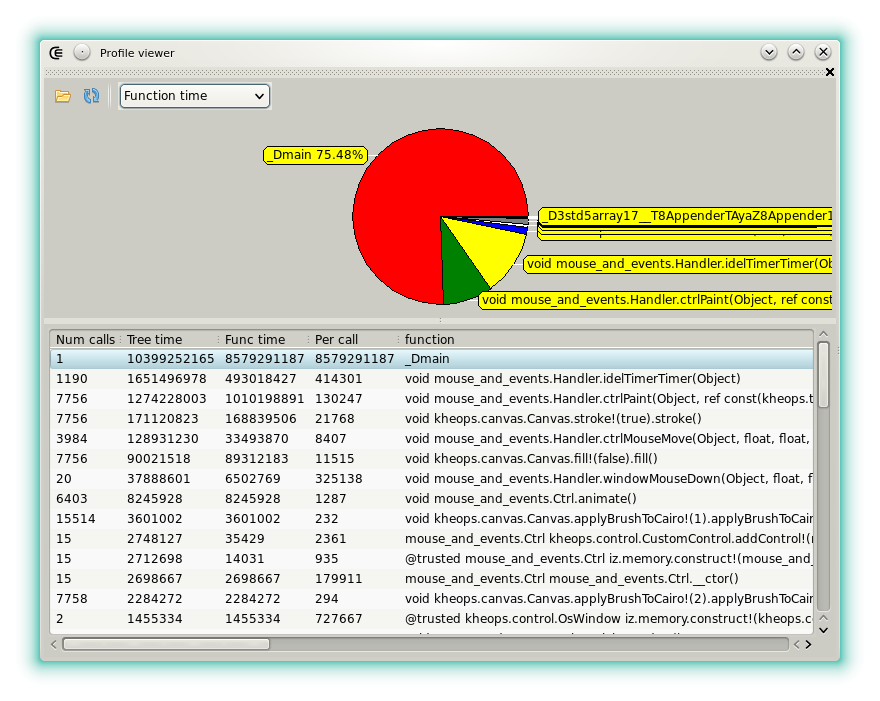Click the horizontal scrollbar right arrow
This screenshot has height=701, width=880.
(x=808, y=645)
